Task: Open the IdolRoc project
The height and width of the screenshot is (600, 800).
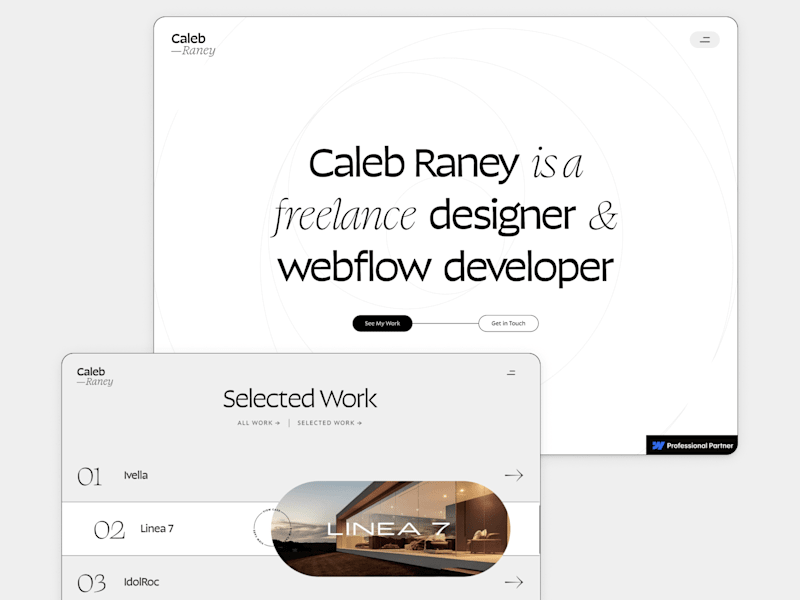Action: [x=141, y=582]
